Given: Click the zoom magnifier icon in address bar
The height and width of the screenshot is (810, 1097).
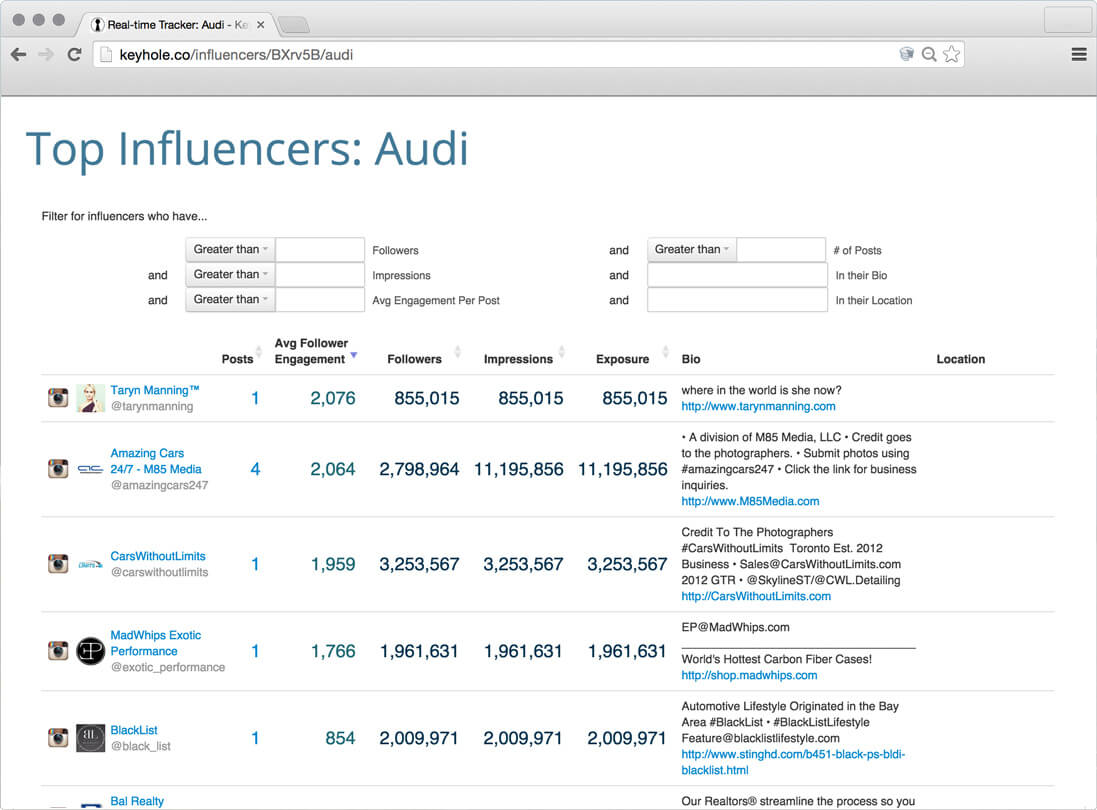Looking at the screenshot, I should (929, 55).
